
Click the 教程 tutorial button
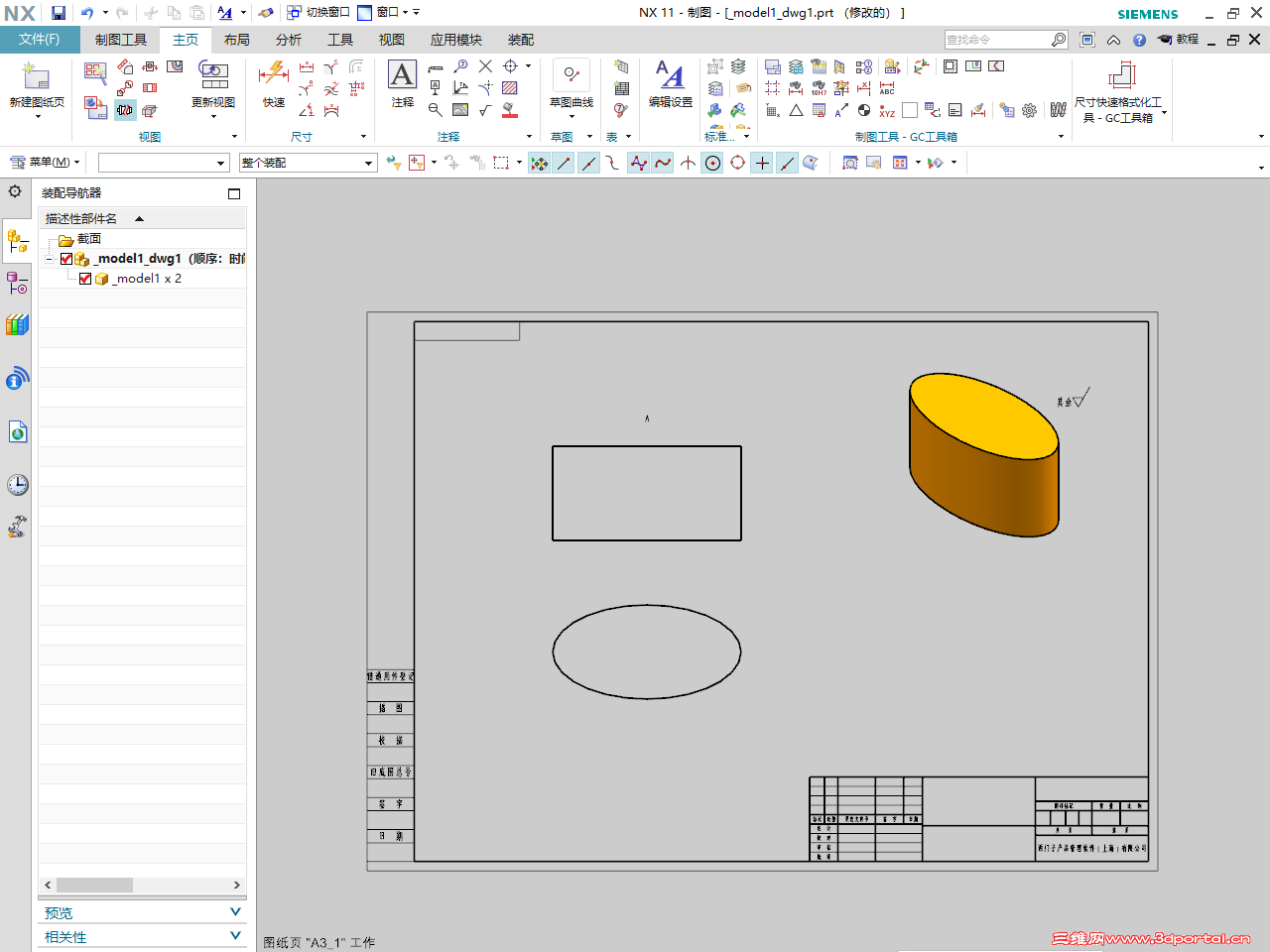point(1179,40)
